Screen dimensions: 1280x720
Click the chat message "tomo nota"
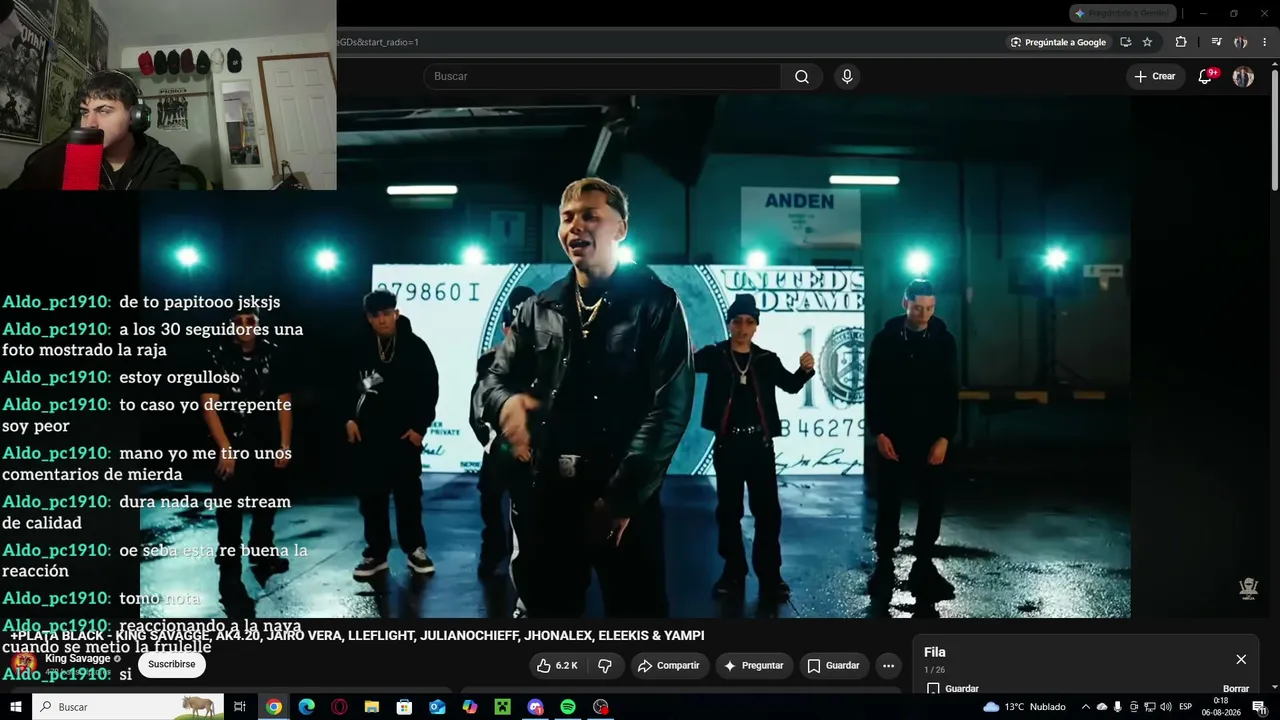160,598
